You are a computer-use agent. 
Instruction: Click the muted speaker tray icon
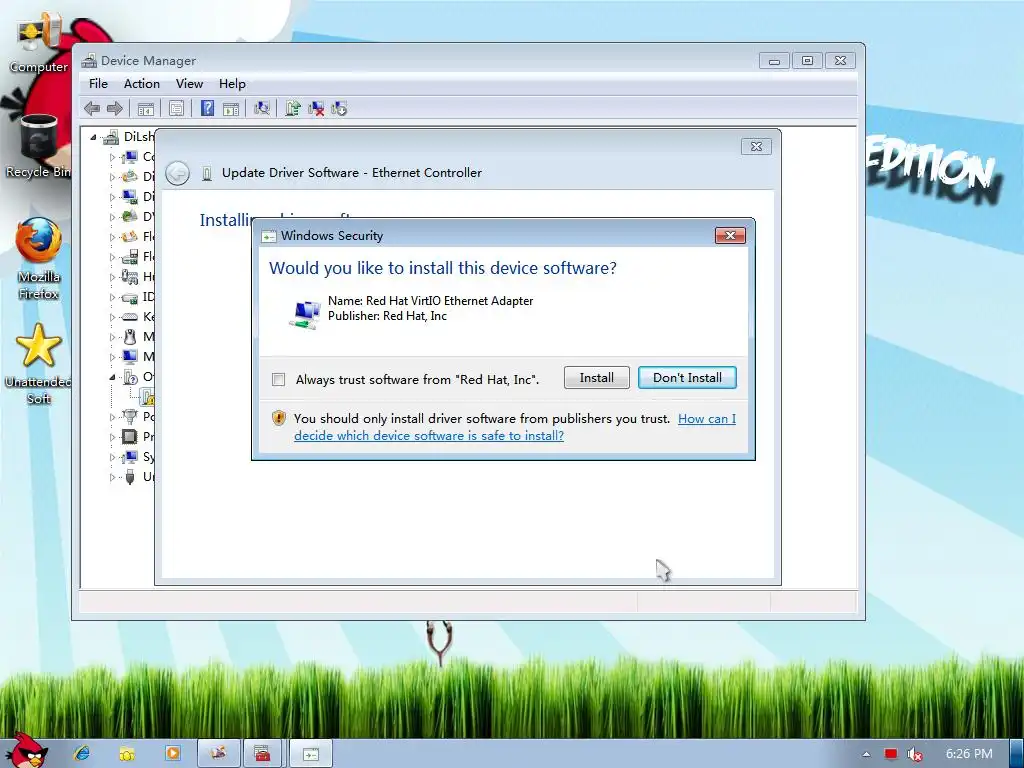914,754
